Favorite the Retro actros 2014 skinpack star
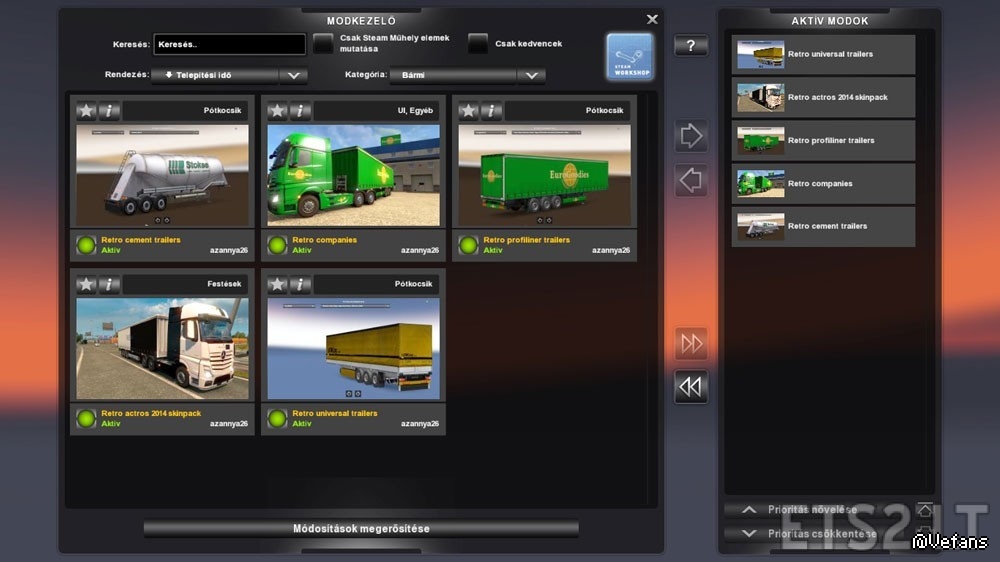This screenshot has height=562, width=1000. pyautogui.click(x=86, y=284)
